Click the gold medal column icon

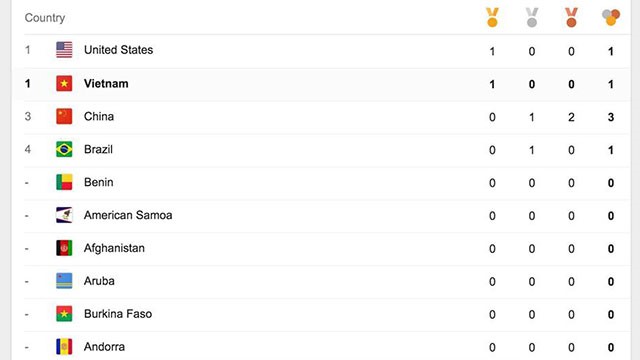(492, 18)
